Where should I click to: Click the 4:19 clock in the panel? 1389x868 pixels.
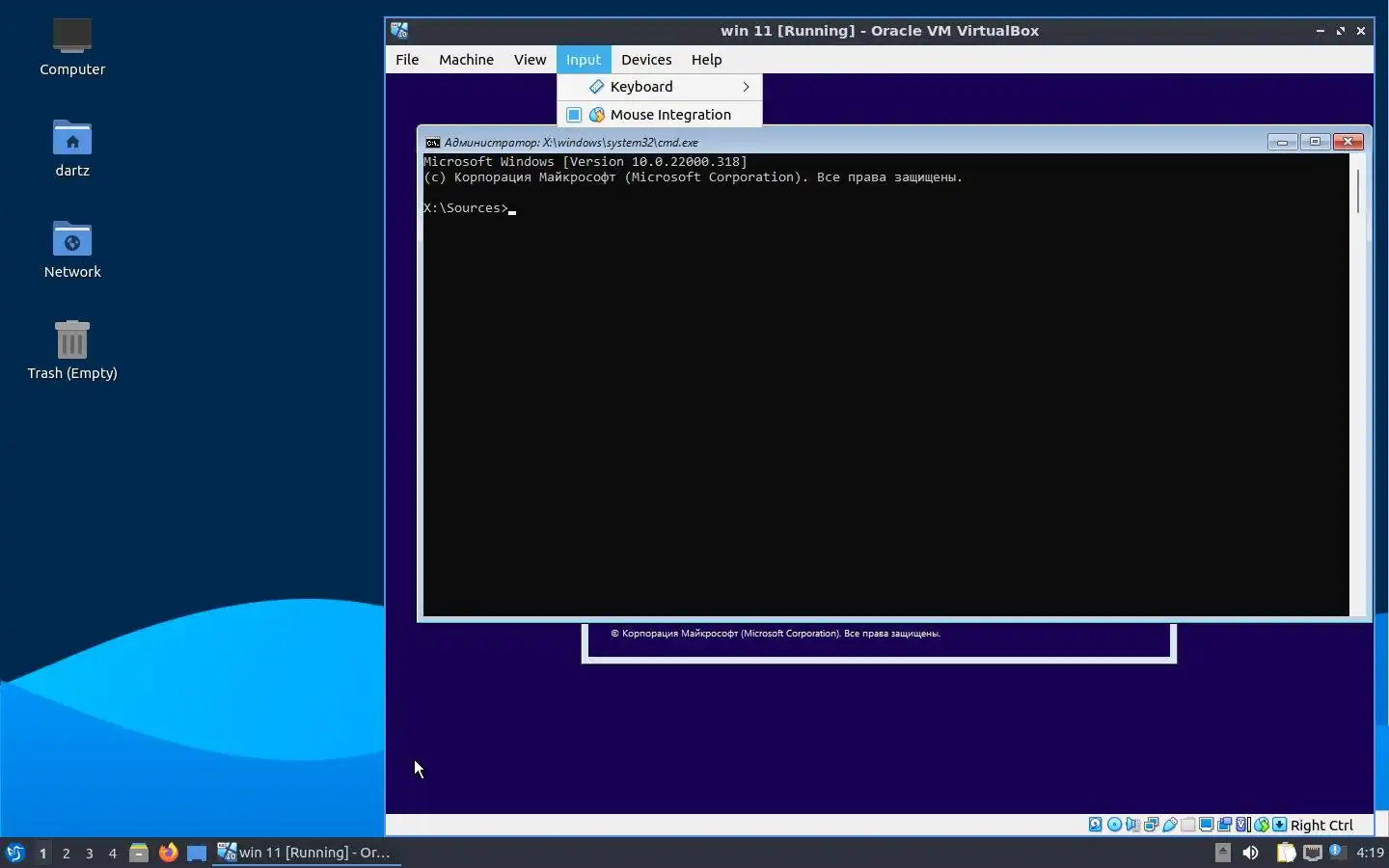click(1370, 853)
